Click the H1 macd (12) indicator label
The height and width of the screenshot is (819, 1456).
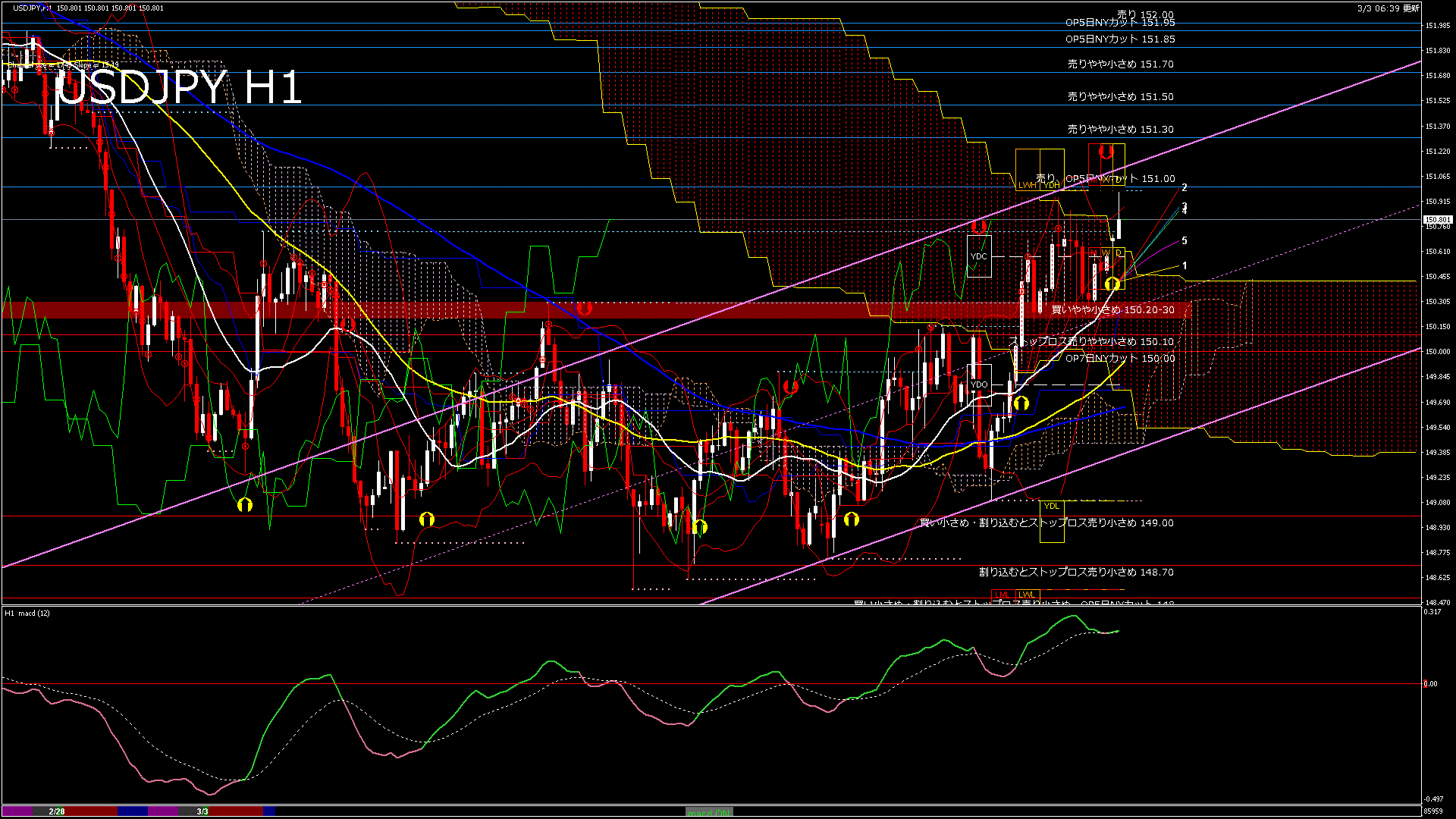(x=27, y=613)
